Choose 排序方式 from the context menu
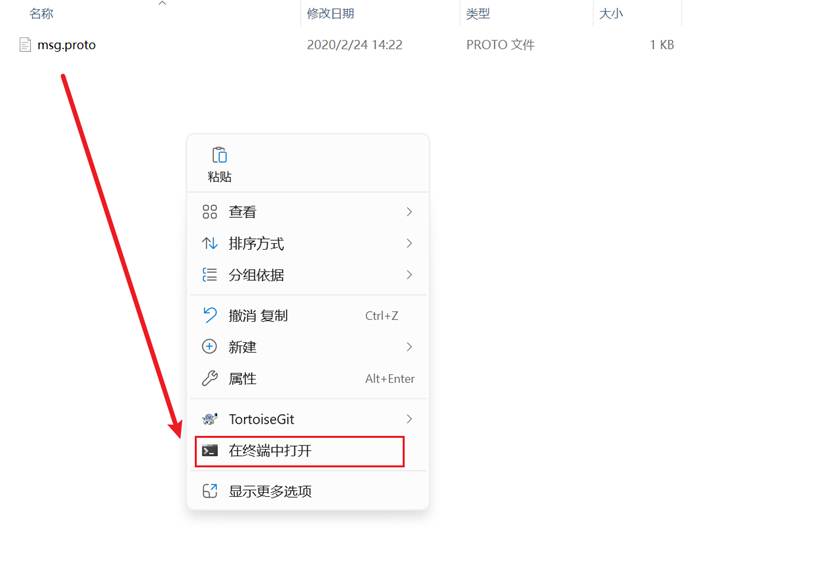The width and height of the screenshot is (831, 586). (308, 243)
